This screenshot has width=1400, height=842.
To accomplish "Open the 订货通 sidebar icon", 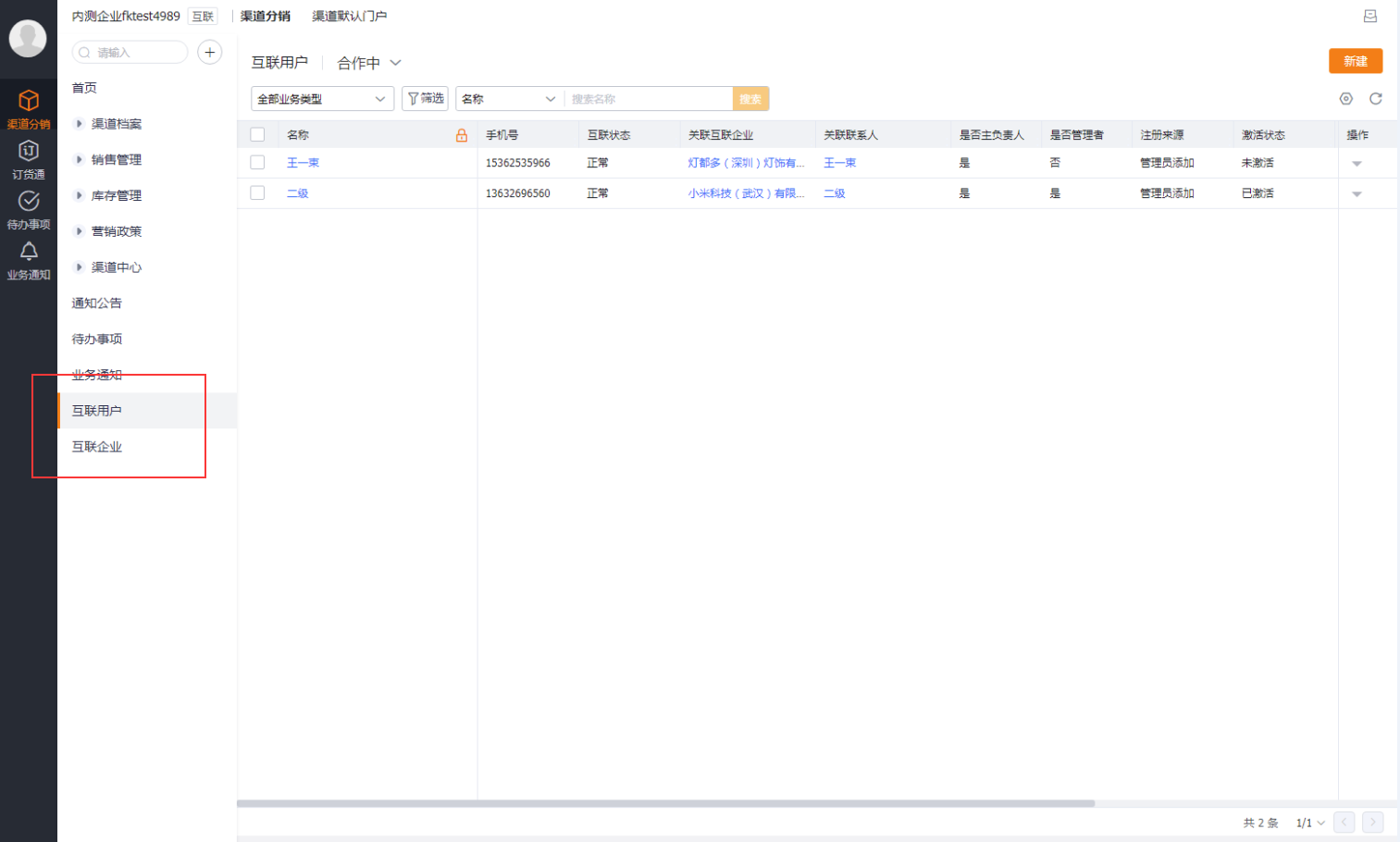I will coord(29,151).
